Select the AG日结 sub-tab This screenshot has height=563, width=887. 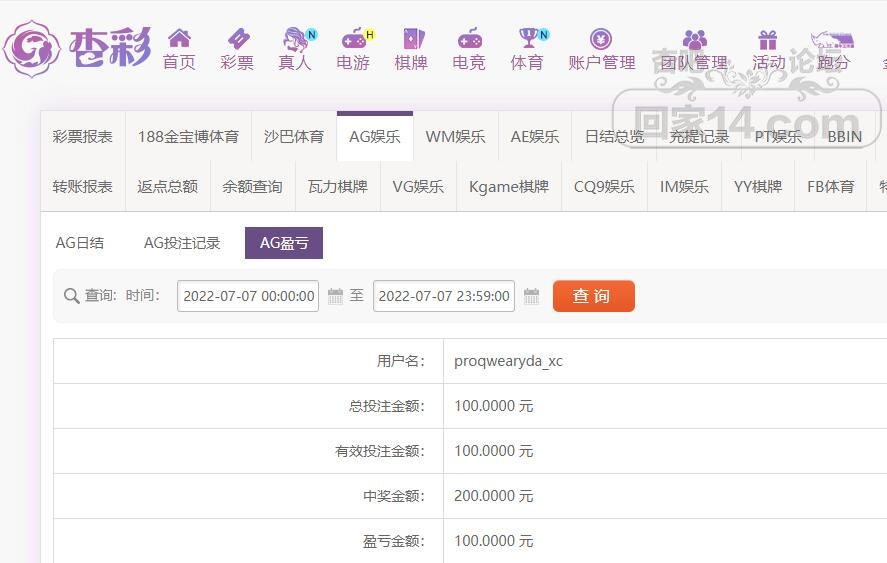tap(80, 243)
